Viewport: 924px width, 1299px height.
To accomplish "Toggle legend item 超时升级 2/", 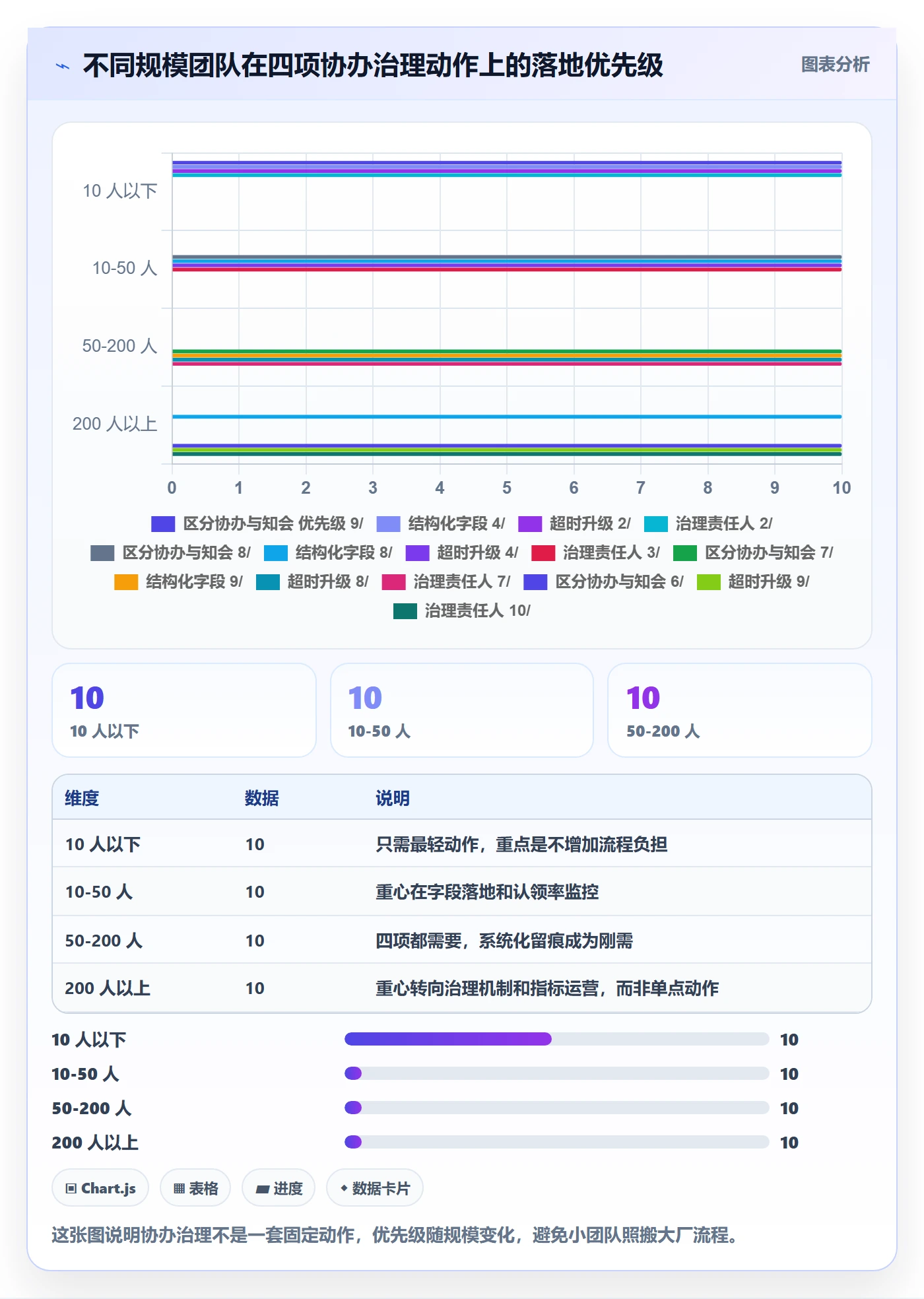I will tap(575, 523).
